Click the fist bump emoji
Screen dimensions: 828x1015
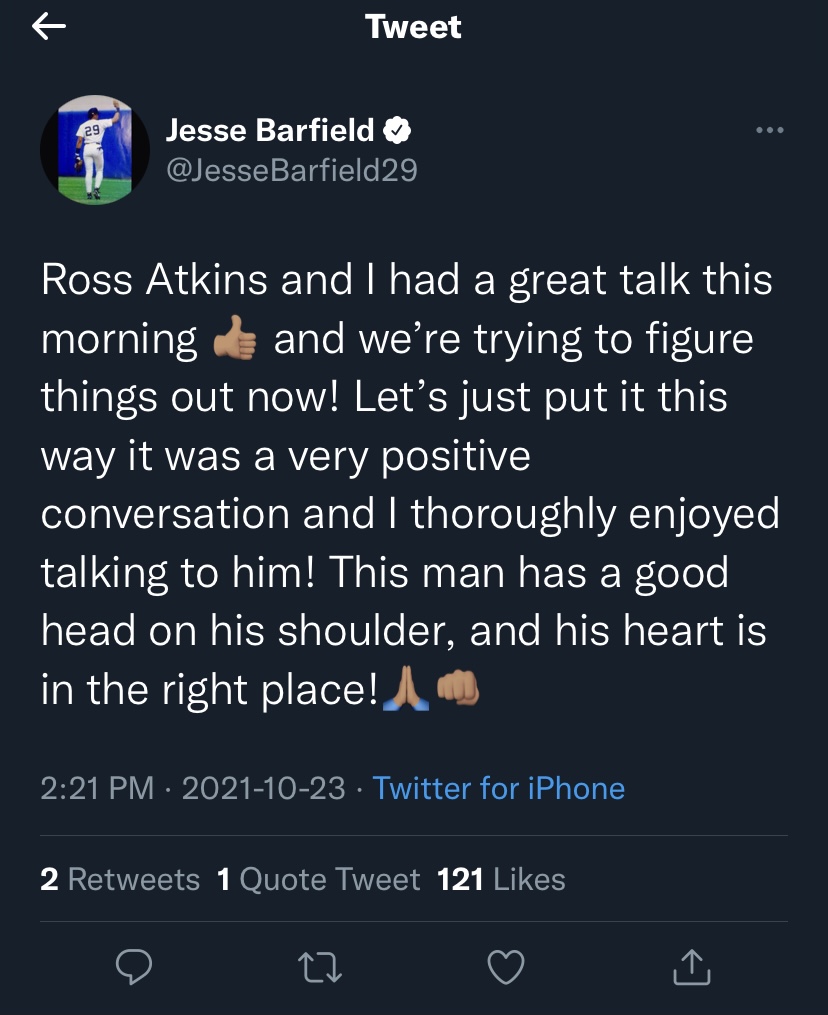point(458,689)
